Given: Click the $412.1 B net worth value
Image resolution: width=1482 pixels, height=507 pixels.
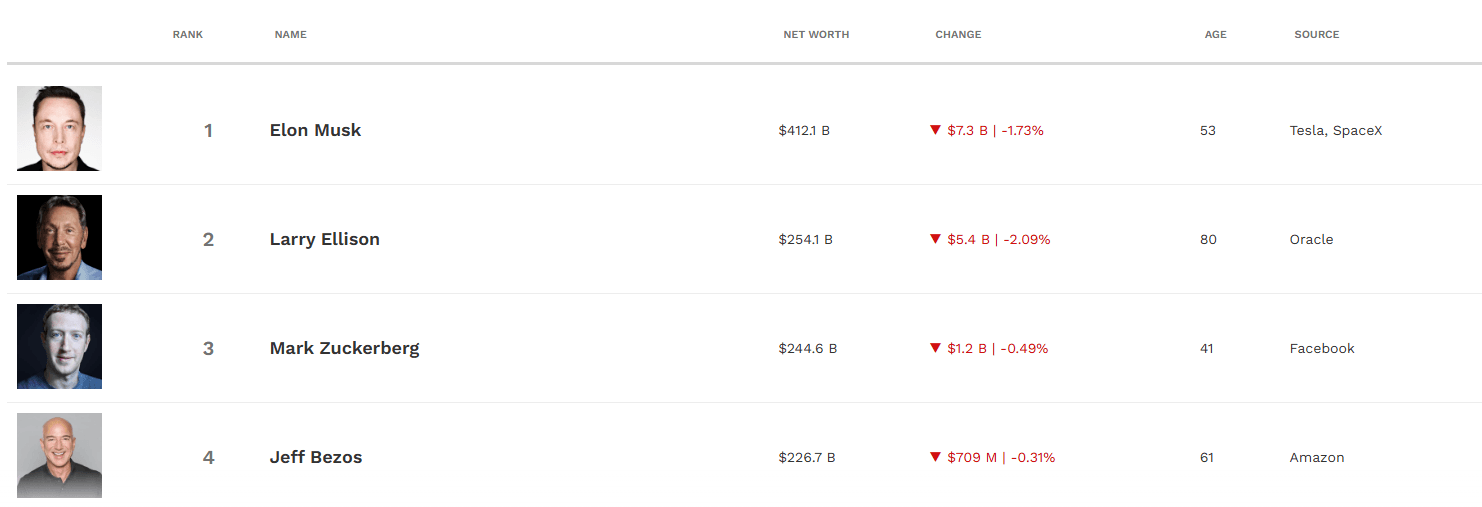Looking at the screenshot, I should tap(804, 130).
